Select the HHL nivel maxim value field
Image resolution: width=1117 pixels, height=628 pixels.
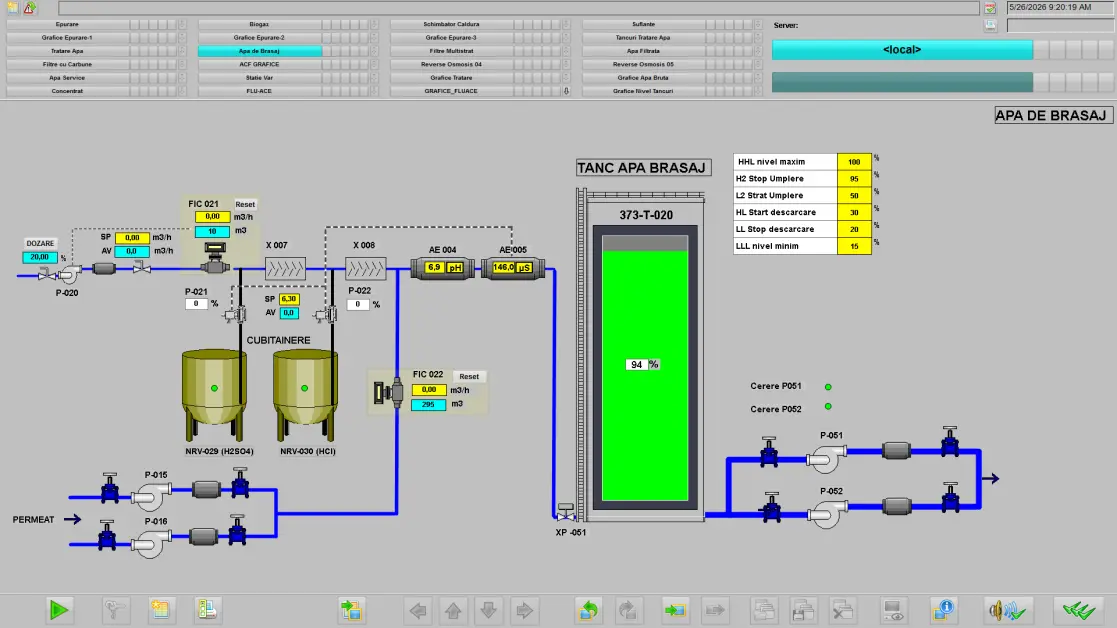point(853,162)
